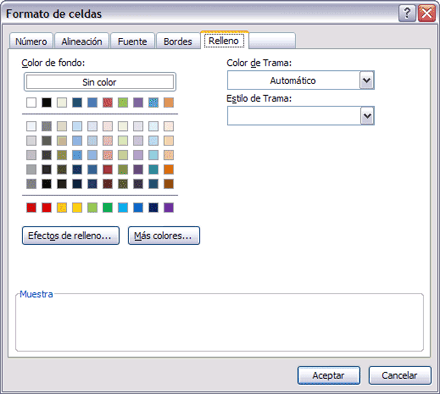Viewport: 440px width, 394px height.
Task: Click the Relleno tab
Action: click(x=224, y=41)
